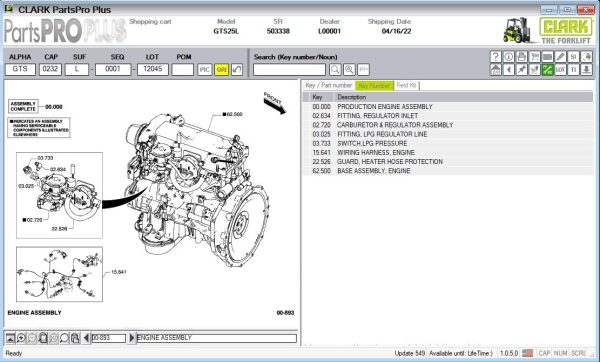The width and height of the screenshot is (600, 362).
Task: Focus the Search Key number/Noun field
Action: 289,70
